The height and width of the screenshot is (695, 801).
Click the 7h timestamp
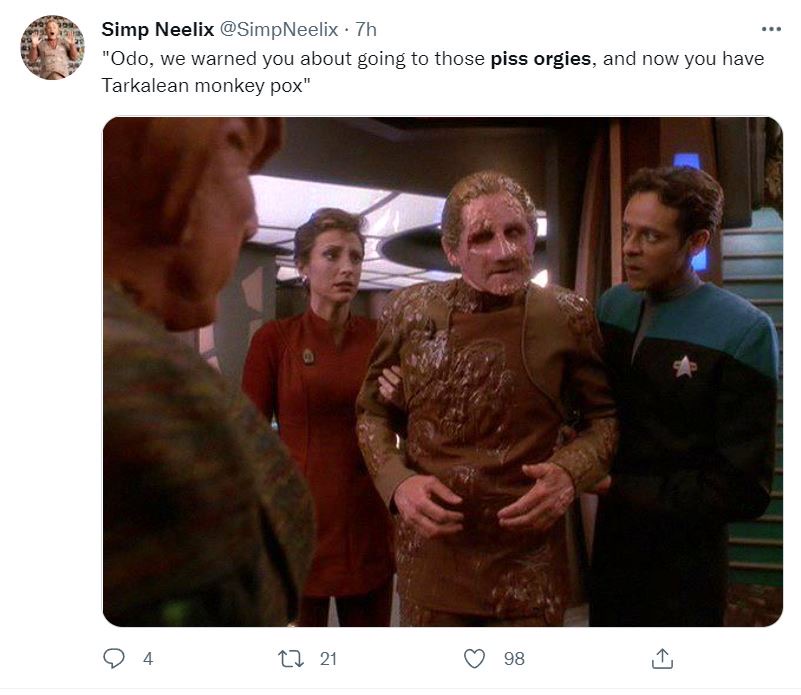366,29
